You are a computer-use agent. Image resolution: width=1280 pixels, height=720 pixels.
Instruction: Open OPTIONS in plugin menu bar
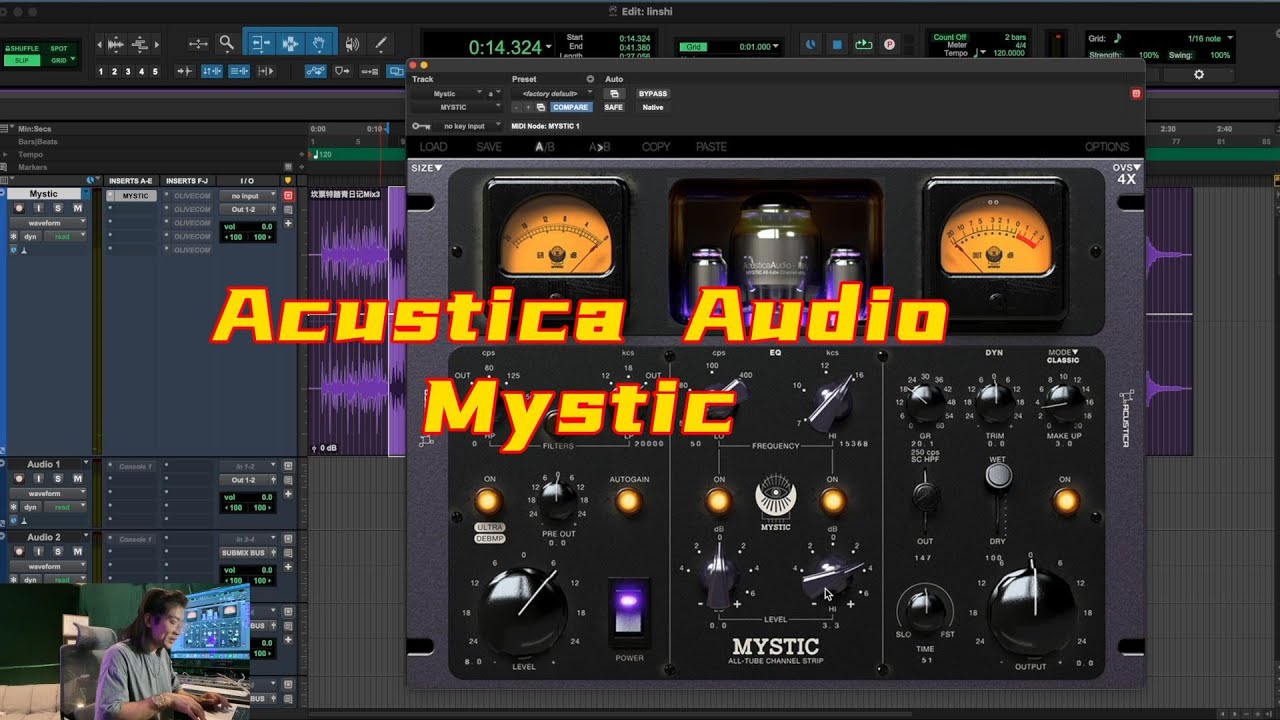[x=1107, y=147]
